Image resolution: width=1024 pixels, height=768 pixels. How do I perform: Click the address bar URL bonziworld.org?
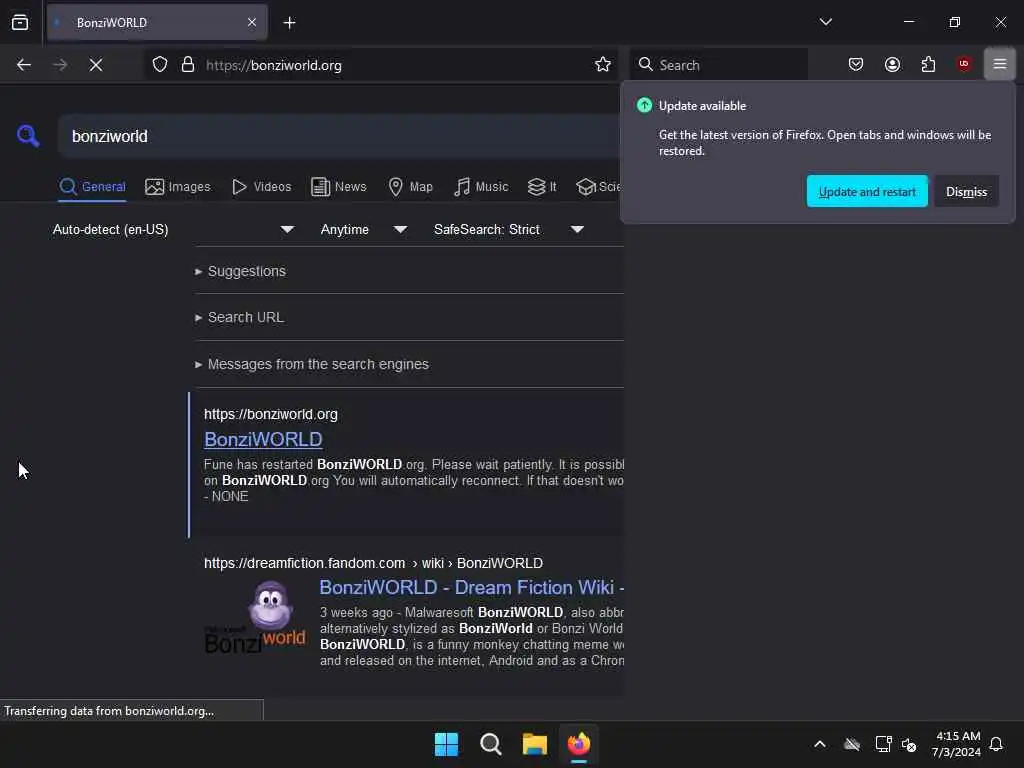(274, 65)
